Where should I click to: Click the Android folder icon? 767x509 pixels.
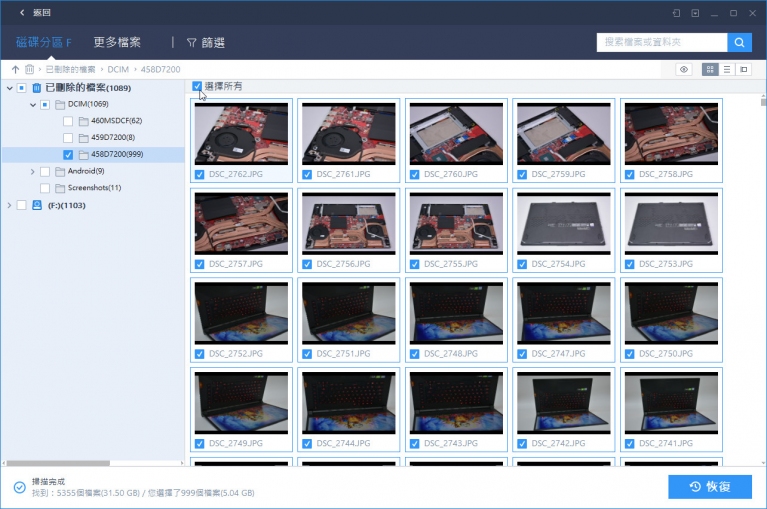pyautogui.click(x=60, y=172)
